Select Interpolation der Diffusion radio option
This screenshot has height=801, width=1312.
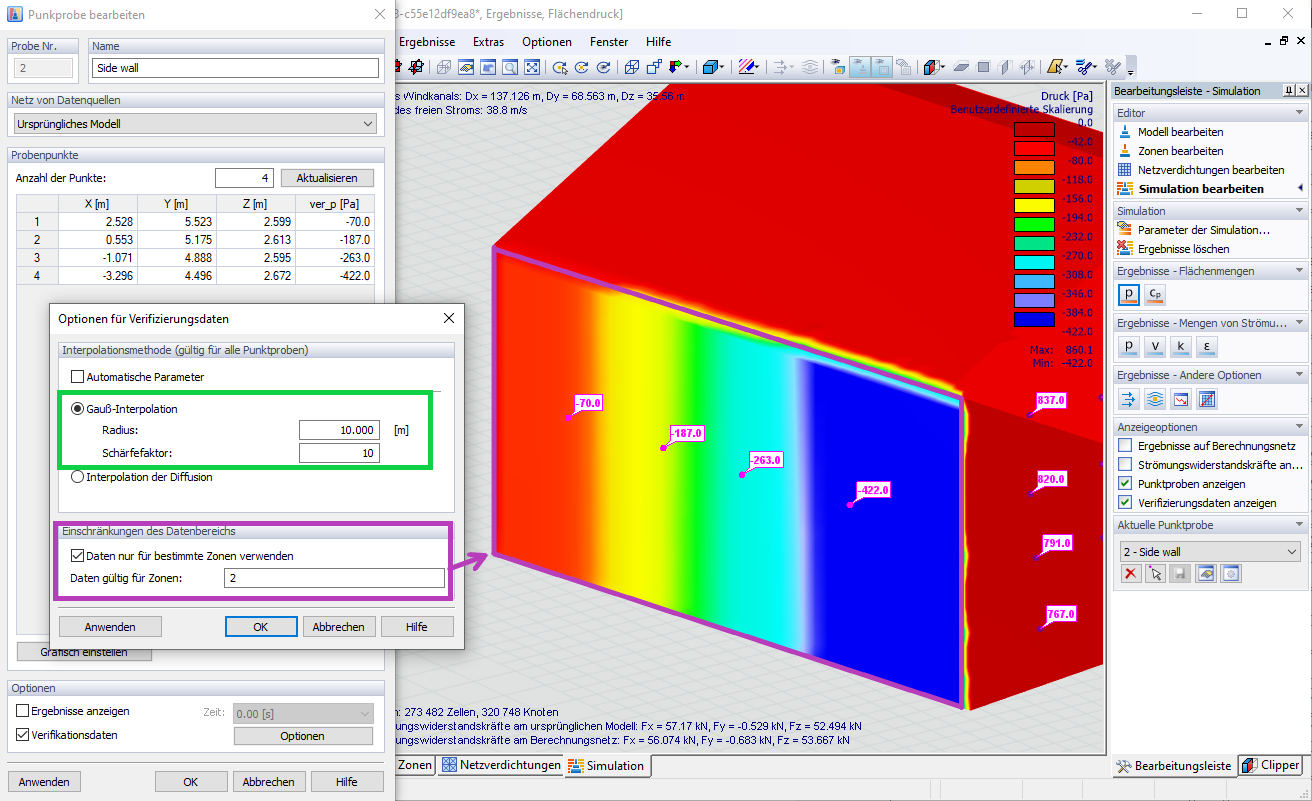[78, 477]
